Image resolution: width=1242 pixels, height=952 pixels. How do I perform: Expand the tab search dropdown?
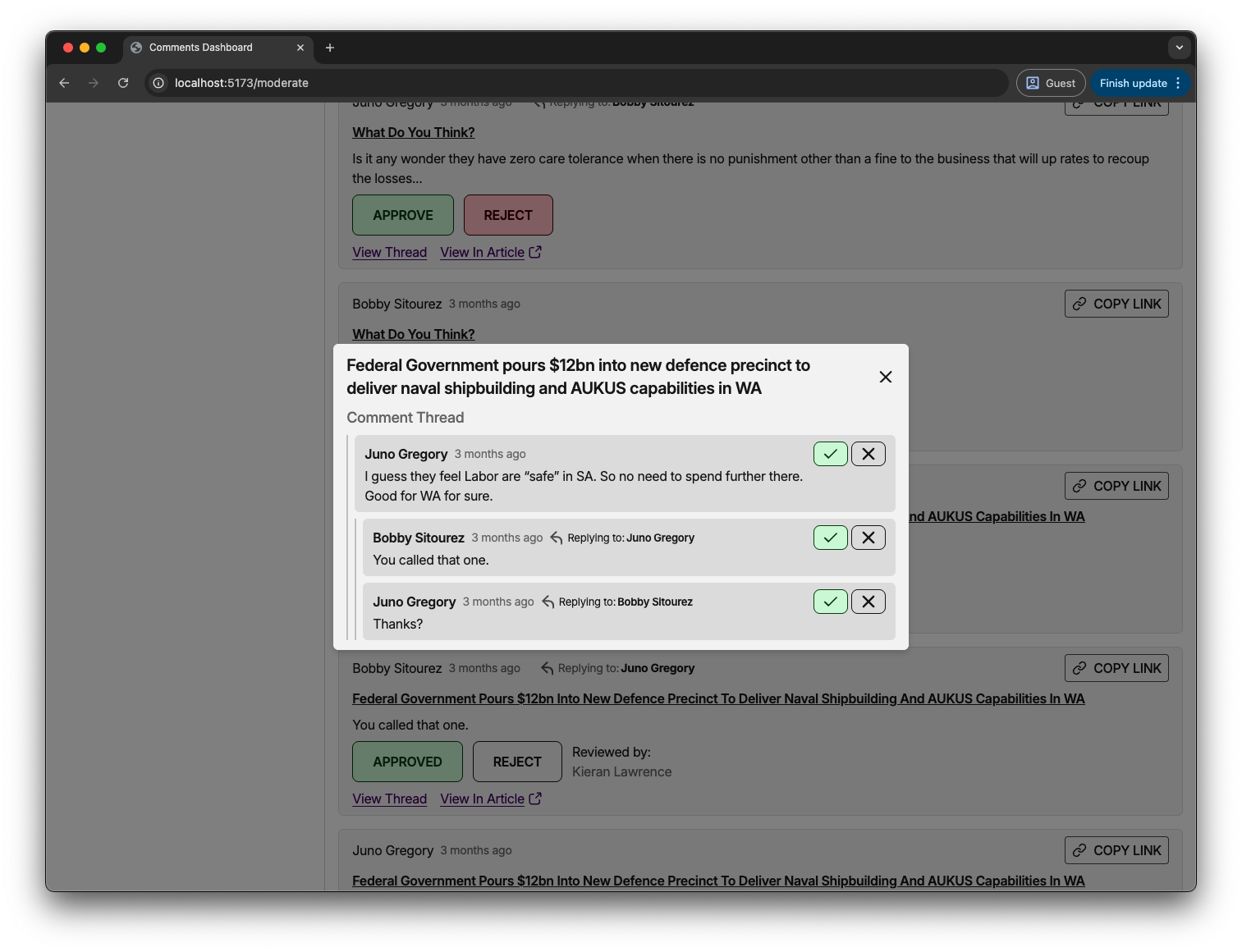(1179, 48)
